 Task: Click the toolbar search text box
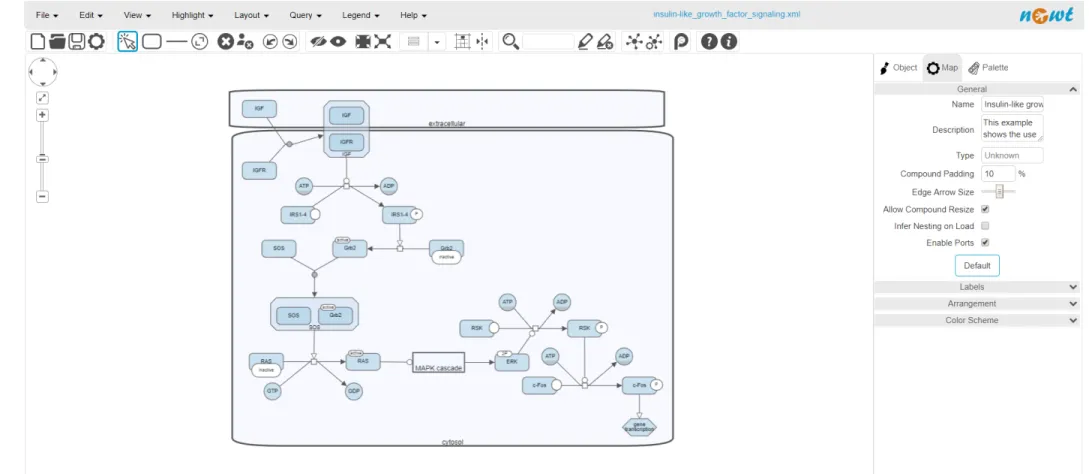(548, 42)
